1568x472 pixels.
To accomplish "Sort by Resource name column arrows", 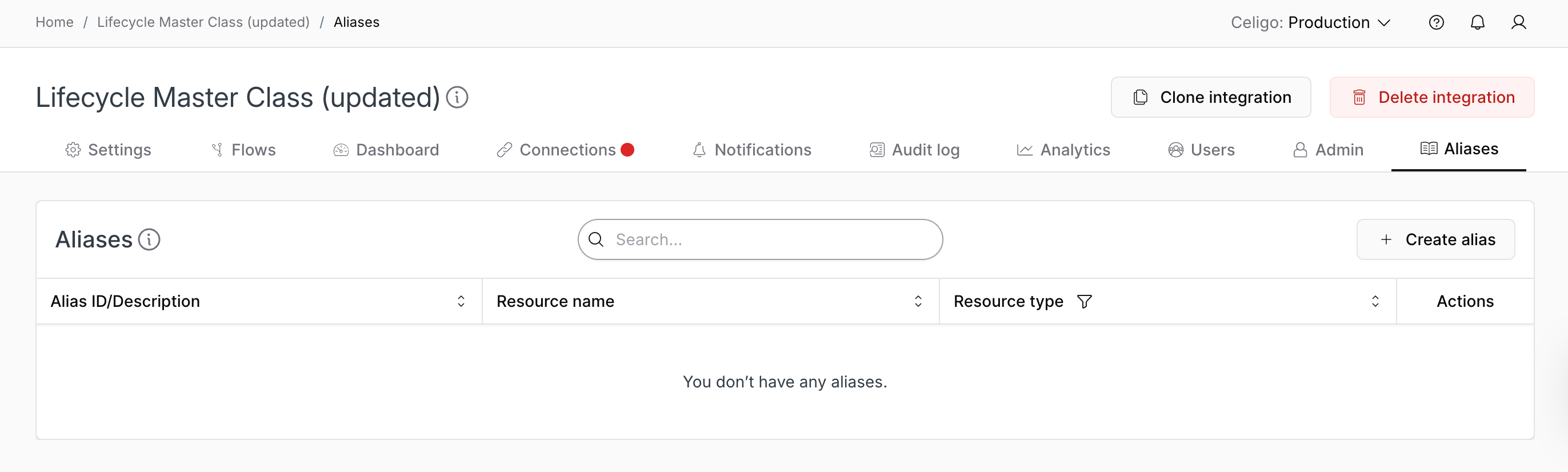I will 918,302.
